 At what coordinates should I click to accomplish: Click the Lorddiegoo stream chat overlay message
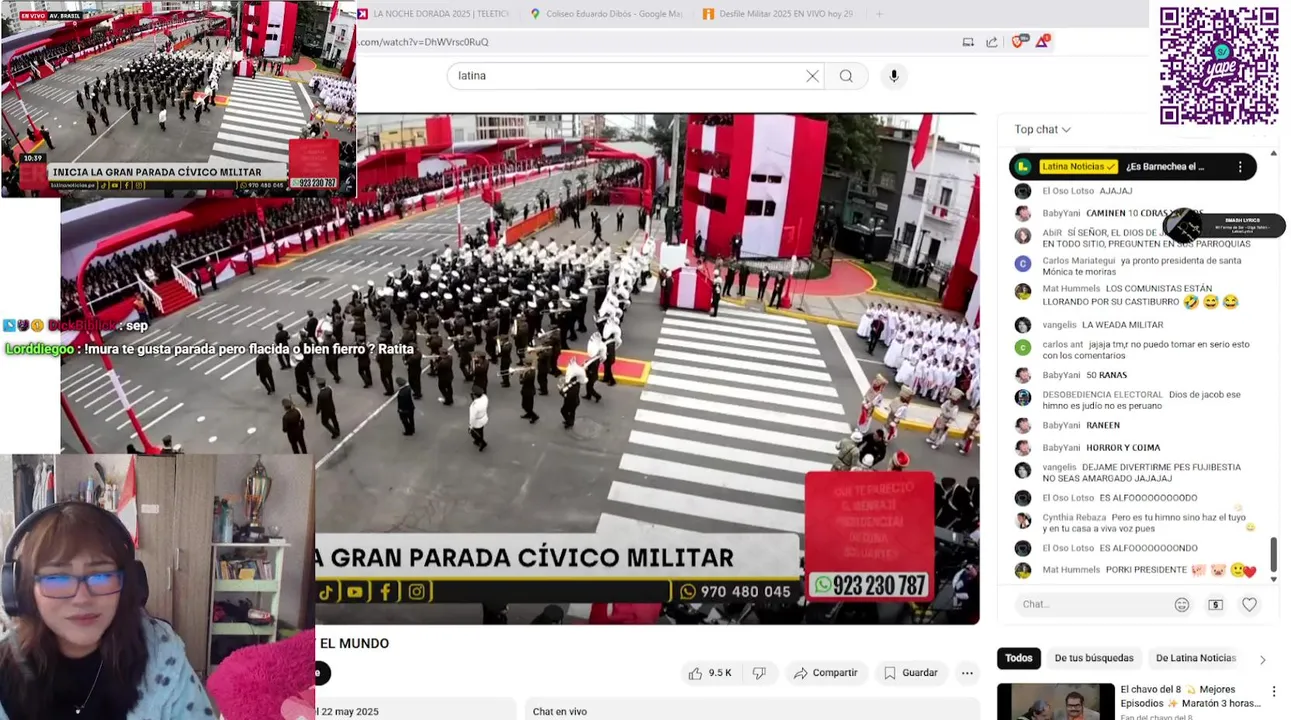coord(209,349)
